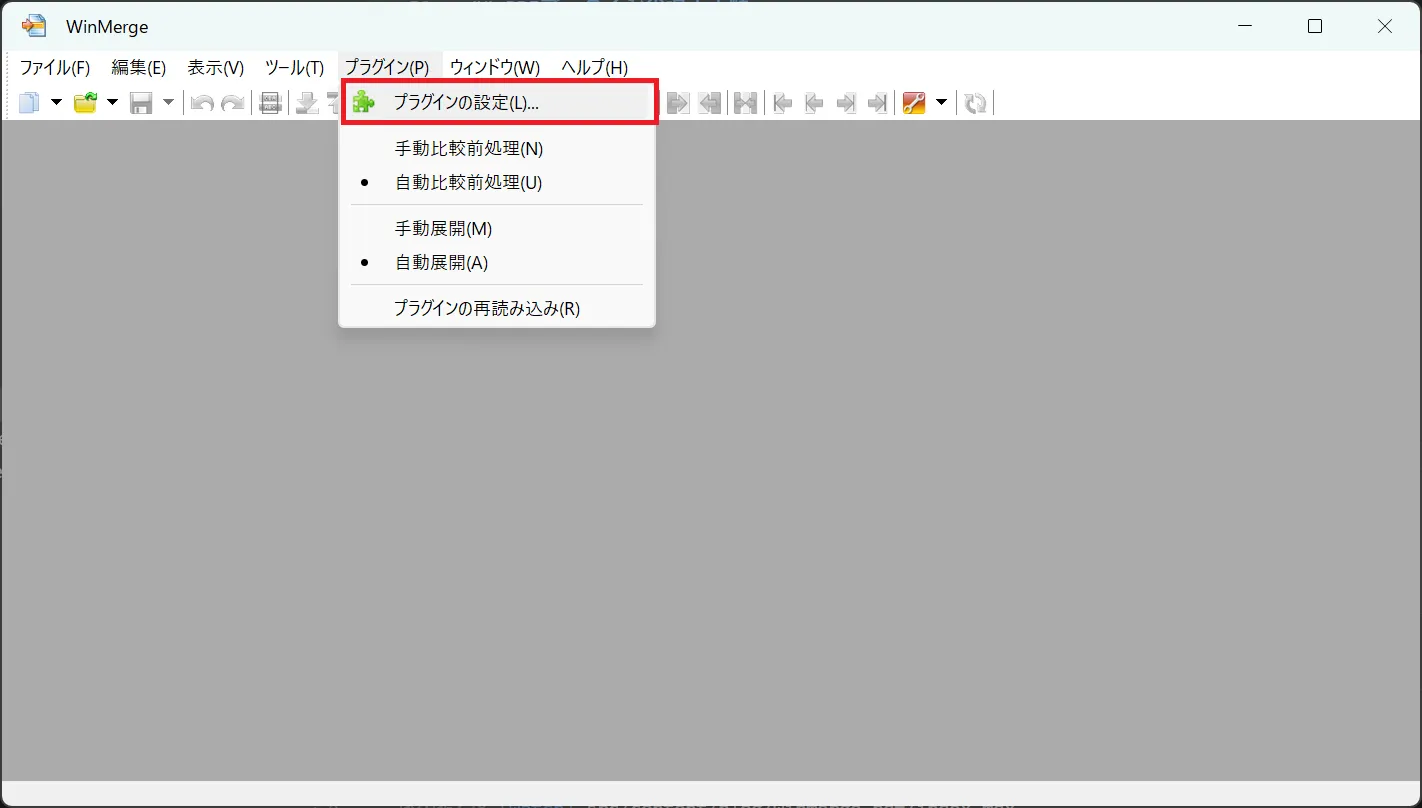
Task: Close the プラグイン(P) menu via its title
Action: click(387, 67)
